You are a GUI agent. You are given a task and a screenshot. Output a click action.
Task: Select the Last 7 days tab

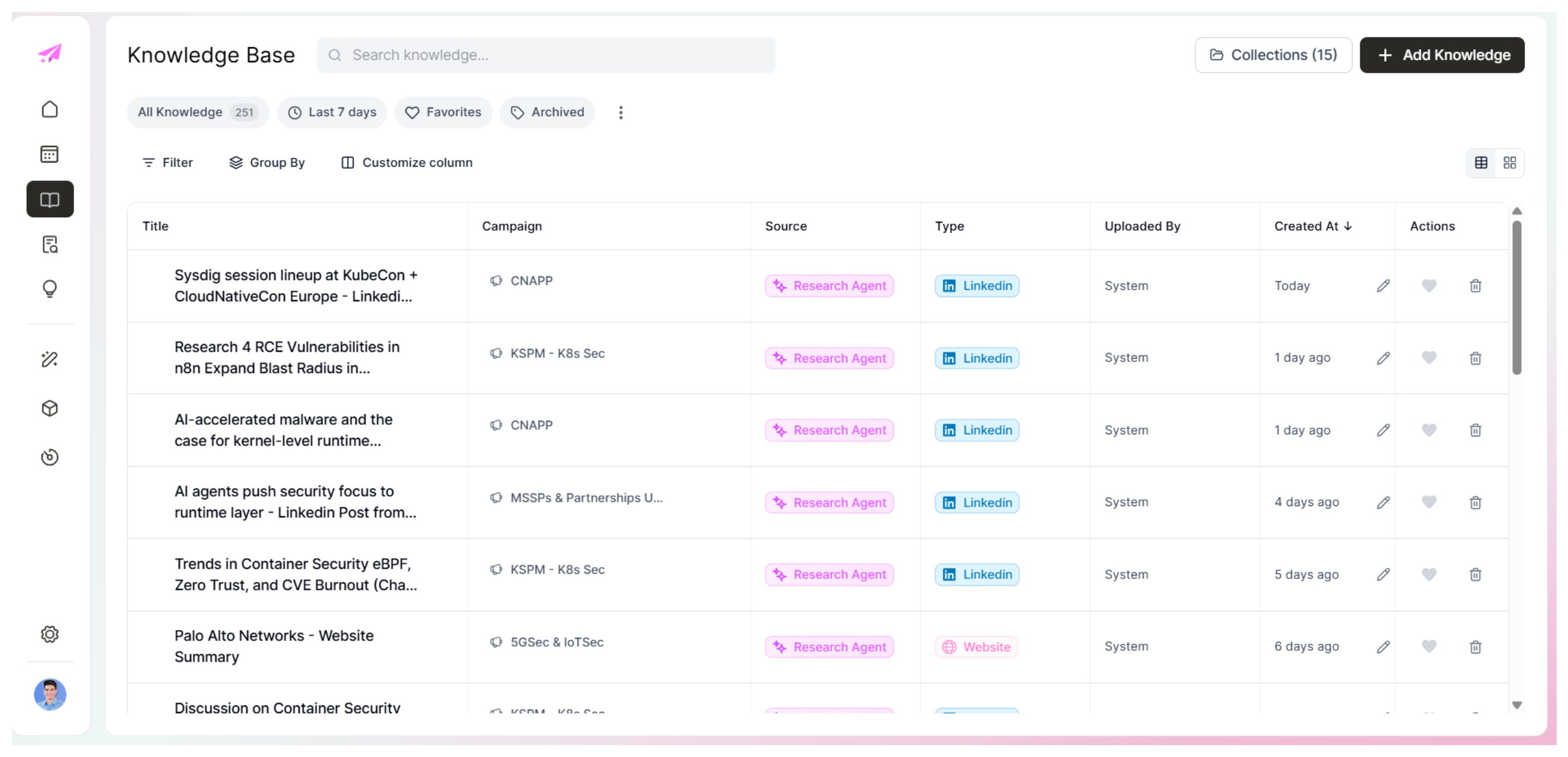(x=332, y=113)
